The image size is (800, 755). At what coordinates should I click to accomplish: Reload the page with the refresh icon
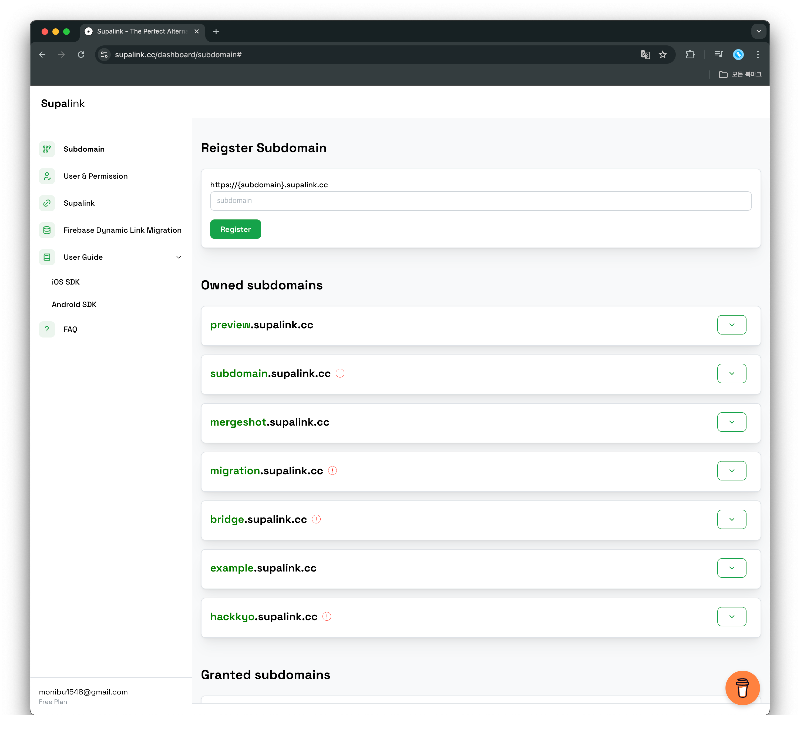tap(81, 55)
